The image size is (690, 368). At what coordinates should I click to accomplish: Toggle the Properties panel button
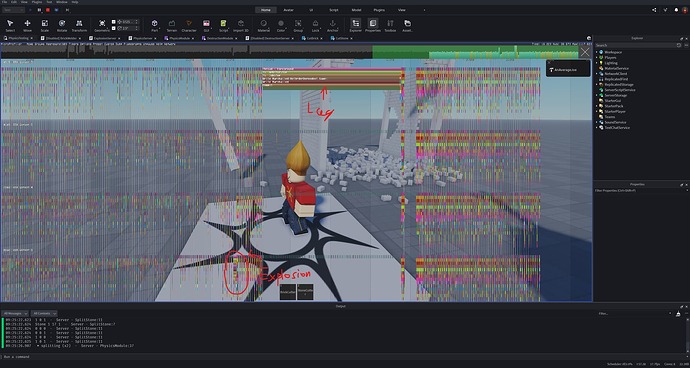coord(373,26)
